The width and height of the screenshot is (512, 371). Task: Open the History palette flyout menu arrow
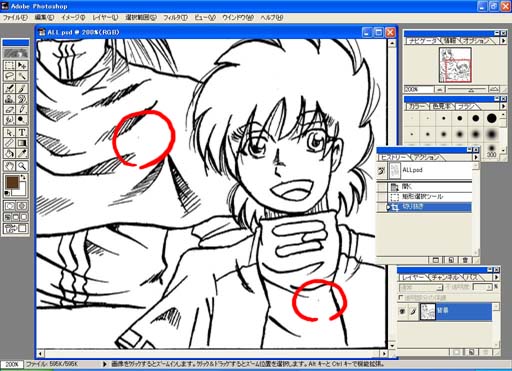click(x=476, y=157)
